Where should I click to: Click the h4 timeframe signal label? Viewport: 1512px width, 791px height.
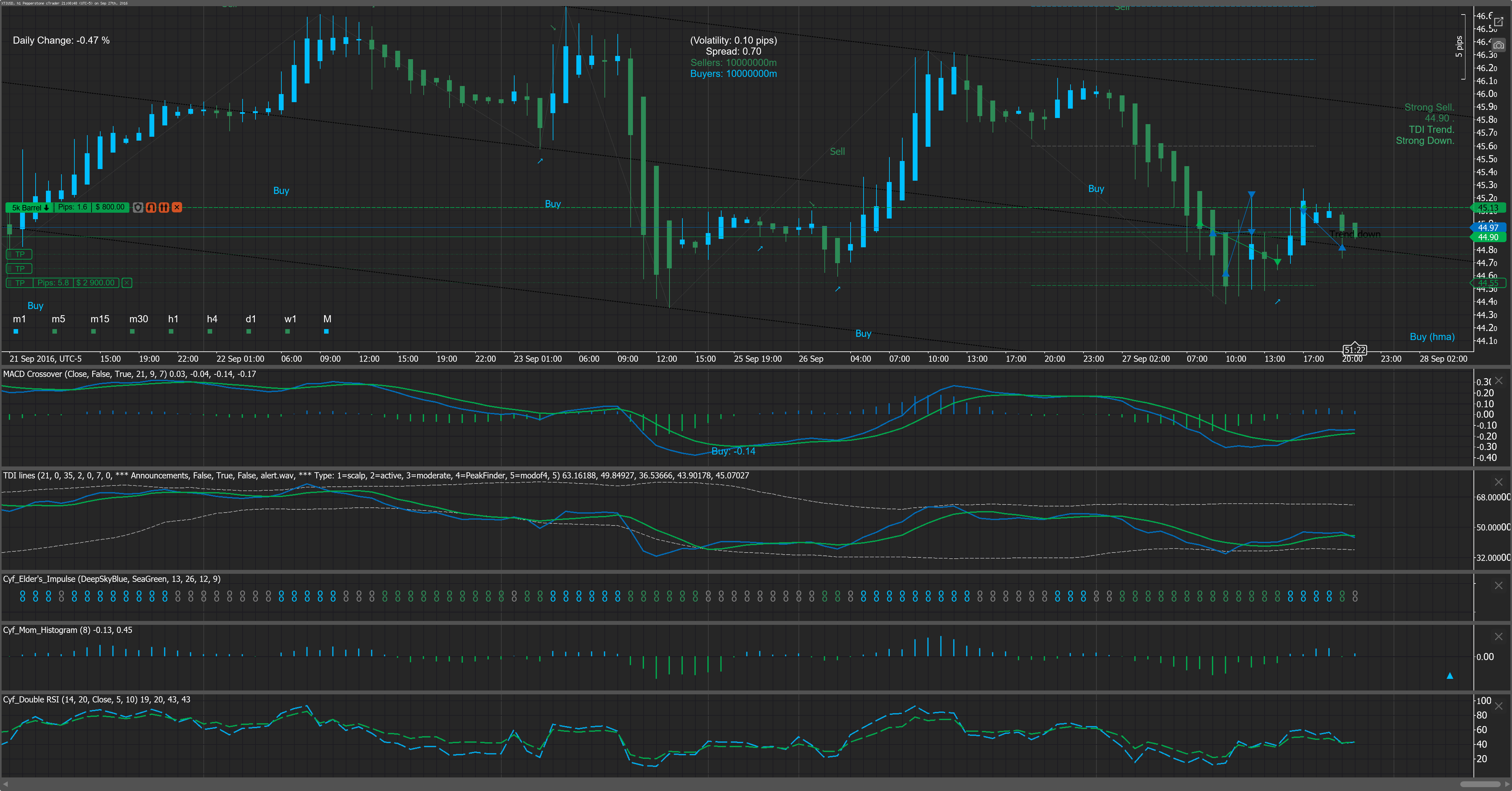click(212, 319)
